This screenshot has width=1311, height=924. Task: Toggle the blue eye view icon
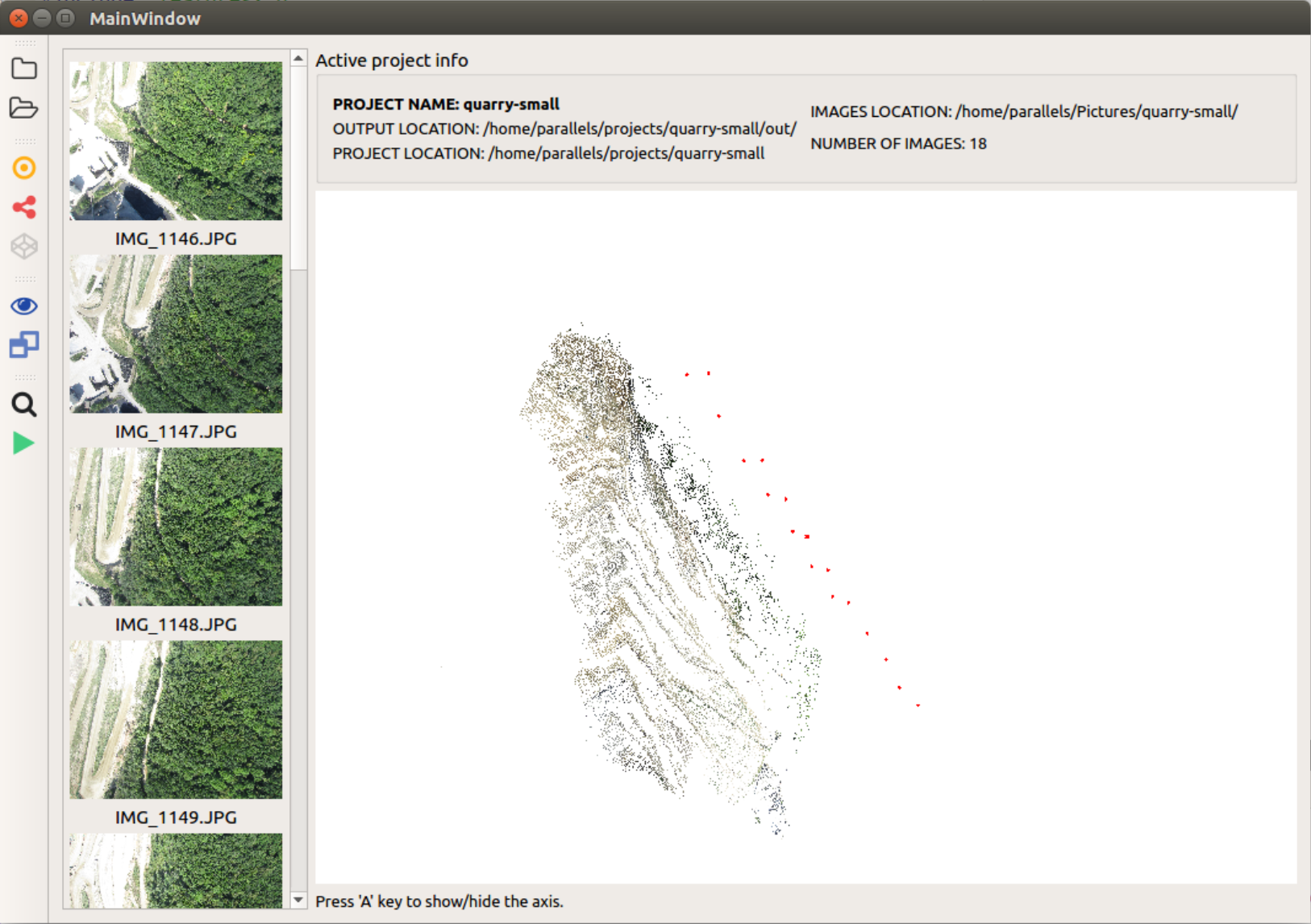tap(24, 306)
